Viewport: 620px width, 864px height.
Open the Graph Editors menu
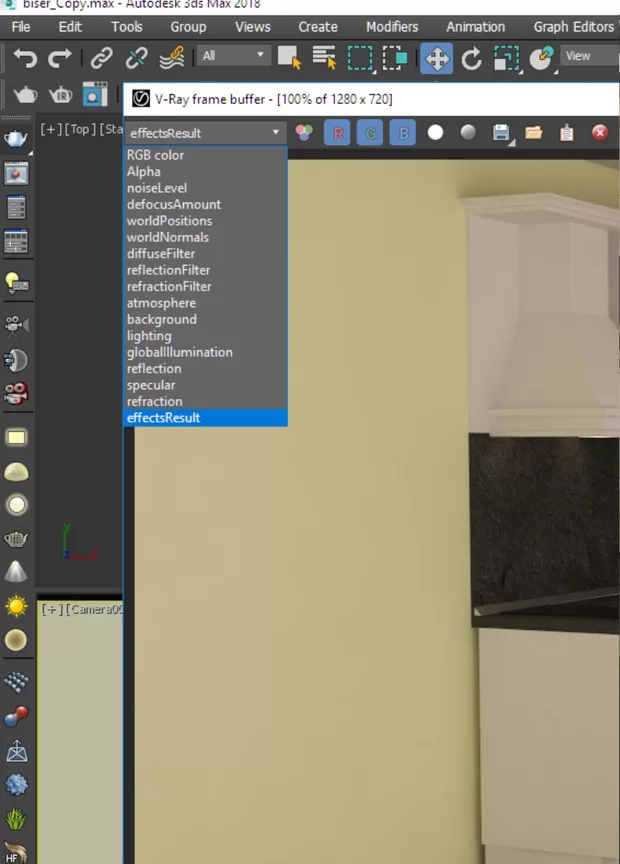574,27
